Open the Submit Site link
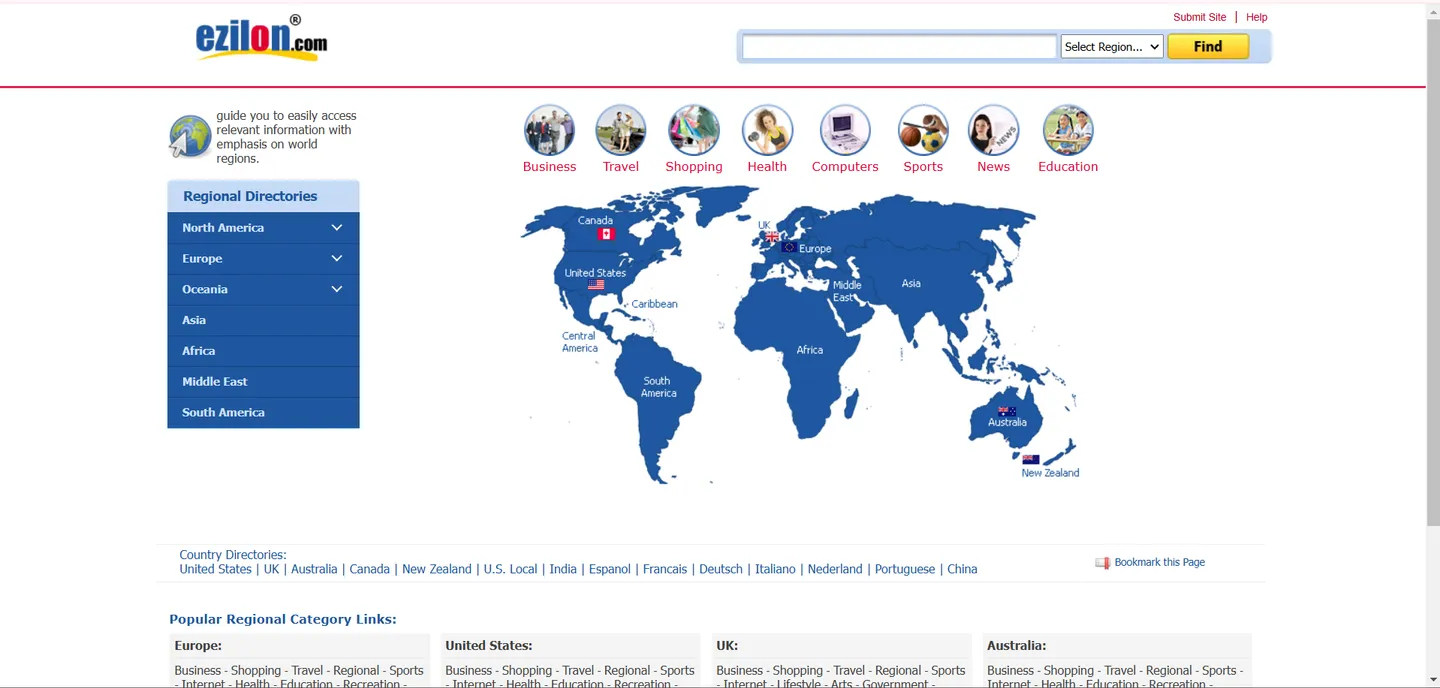The height and width of the screenshot is (688, 1440). pyautogui.click(x=1199, y=17)
